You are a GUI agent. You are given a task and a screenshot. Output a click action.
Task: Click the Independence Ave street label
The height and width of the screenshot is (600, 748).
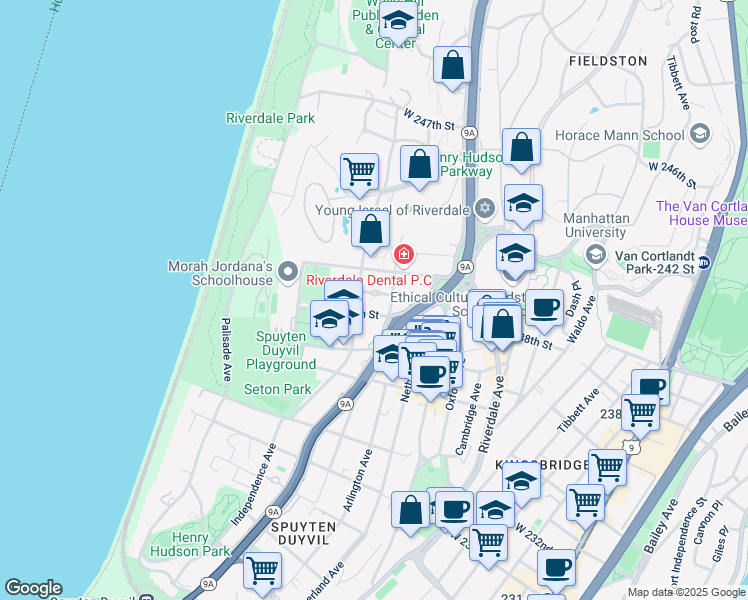pyautogui.click(x=254, y=485)
